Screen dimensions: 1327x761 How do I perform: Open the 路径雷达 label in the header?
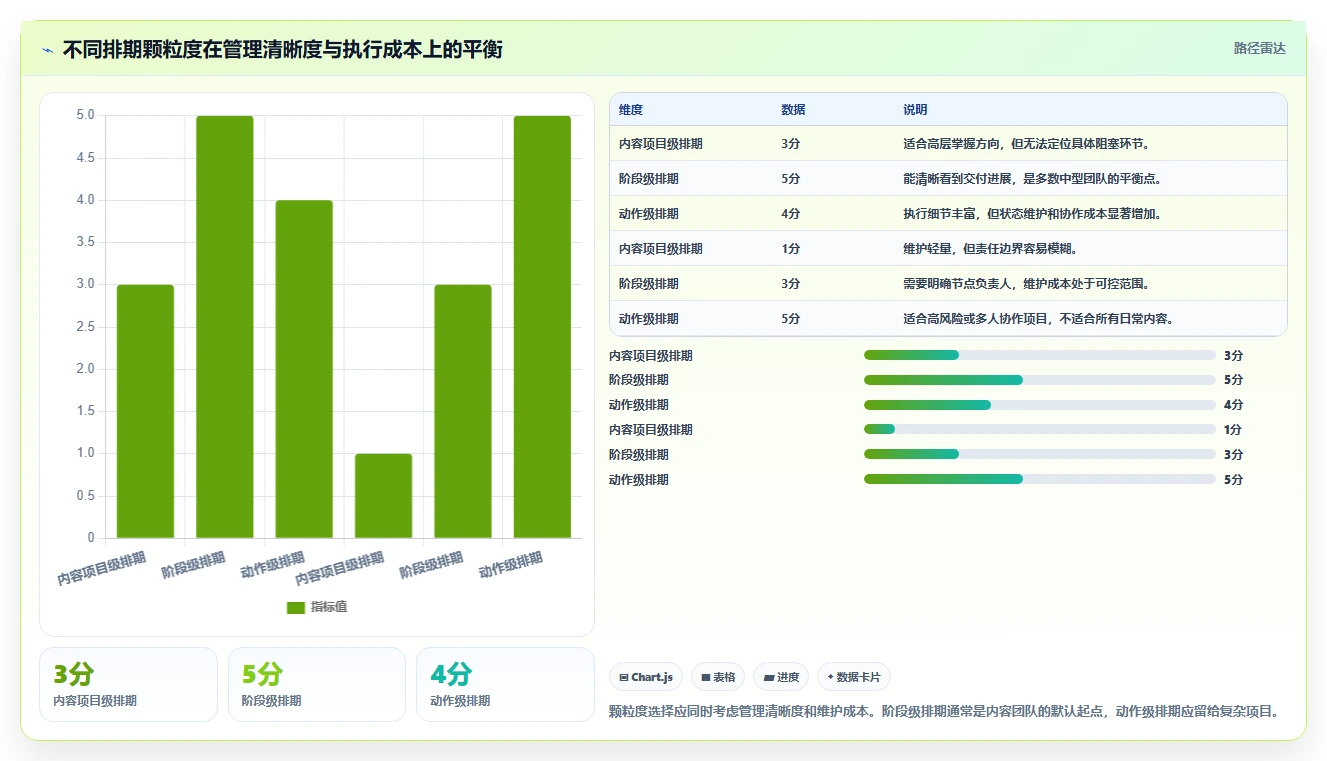click(x=1259, y=48)
